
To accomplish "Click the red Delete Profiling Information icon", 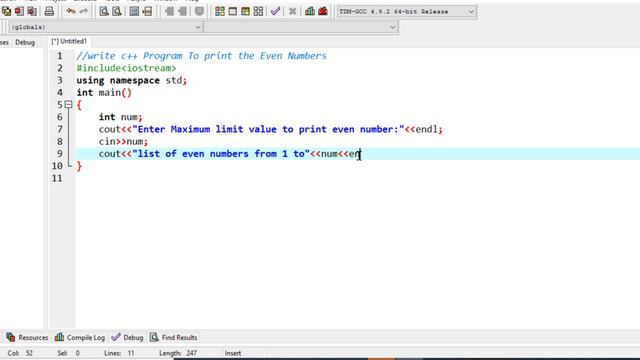I will point(323,11).
